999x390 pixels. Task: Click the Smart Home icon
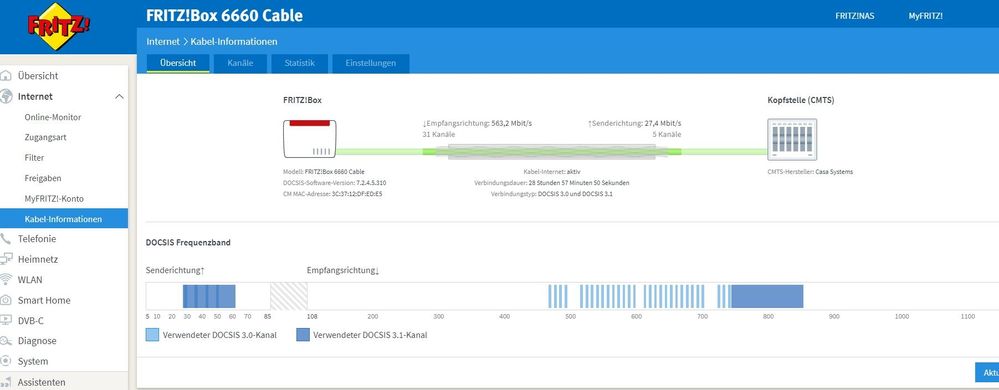coord(6,300)
